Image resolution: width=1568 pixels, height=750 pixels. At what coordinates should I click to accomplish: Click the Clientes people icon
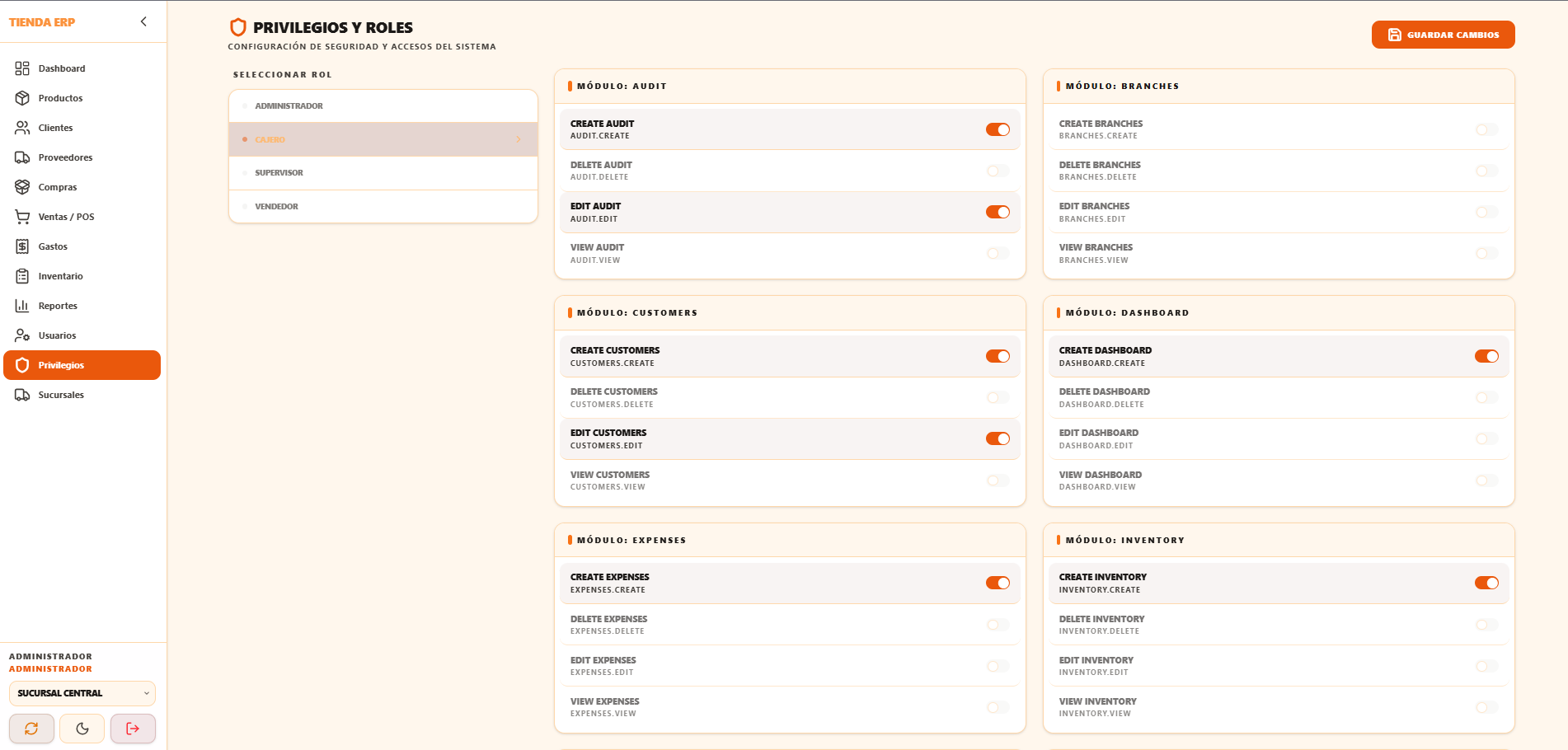click(x=22, y=128)
